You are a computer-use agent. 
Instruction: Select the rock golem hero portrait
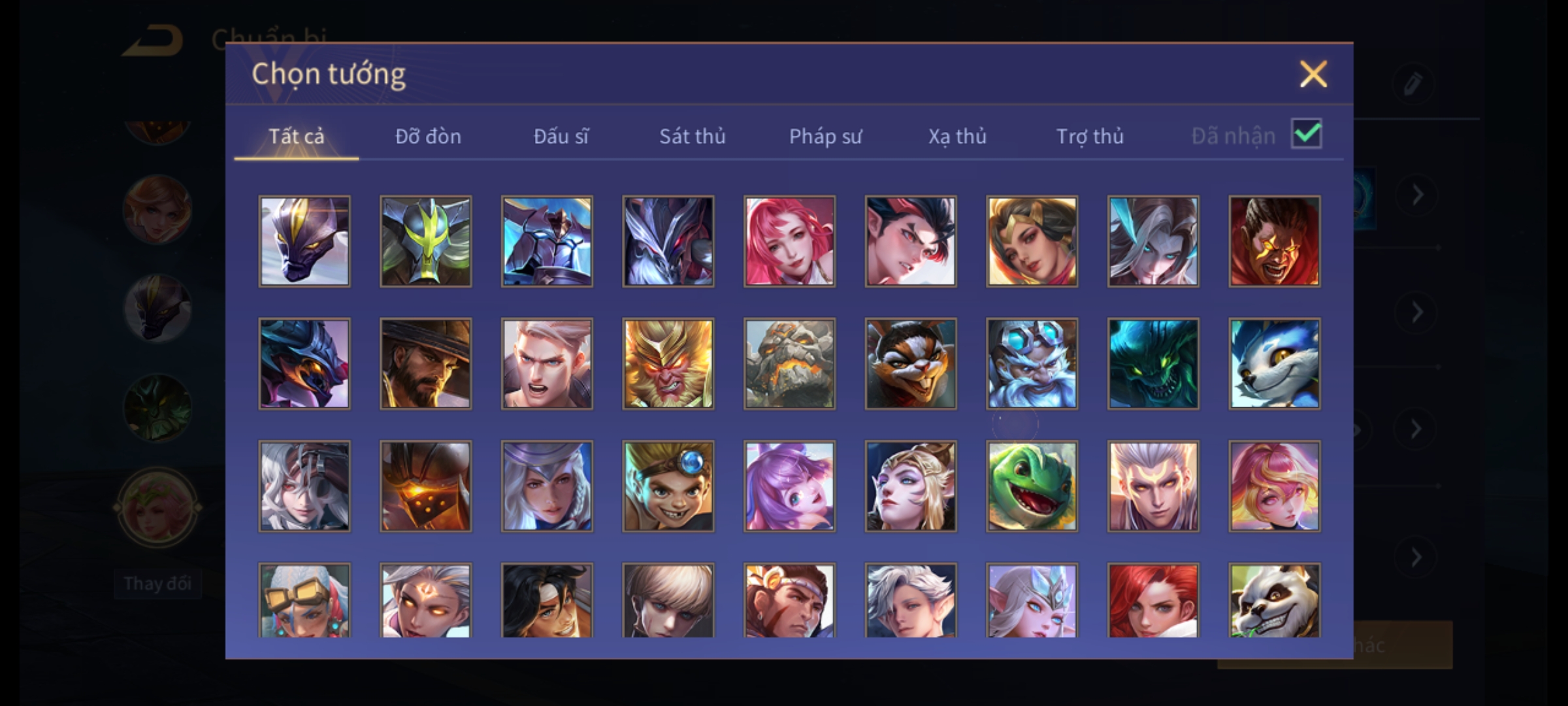tap(789, 364)
